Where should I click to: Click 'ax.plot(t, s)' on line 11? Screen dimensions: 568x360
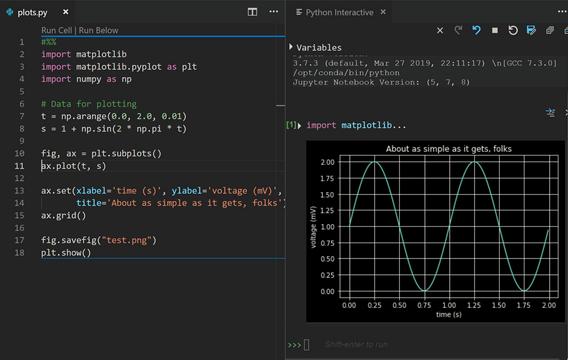pos(74,166)
